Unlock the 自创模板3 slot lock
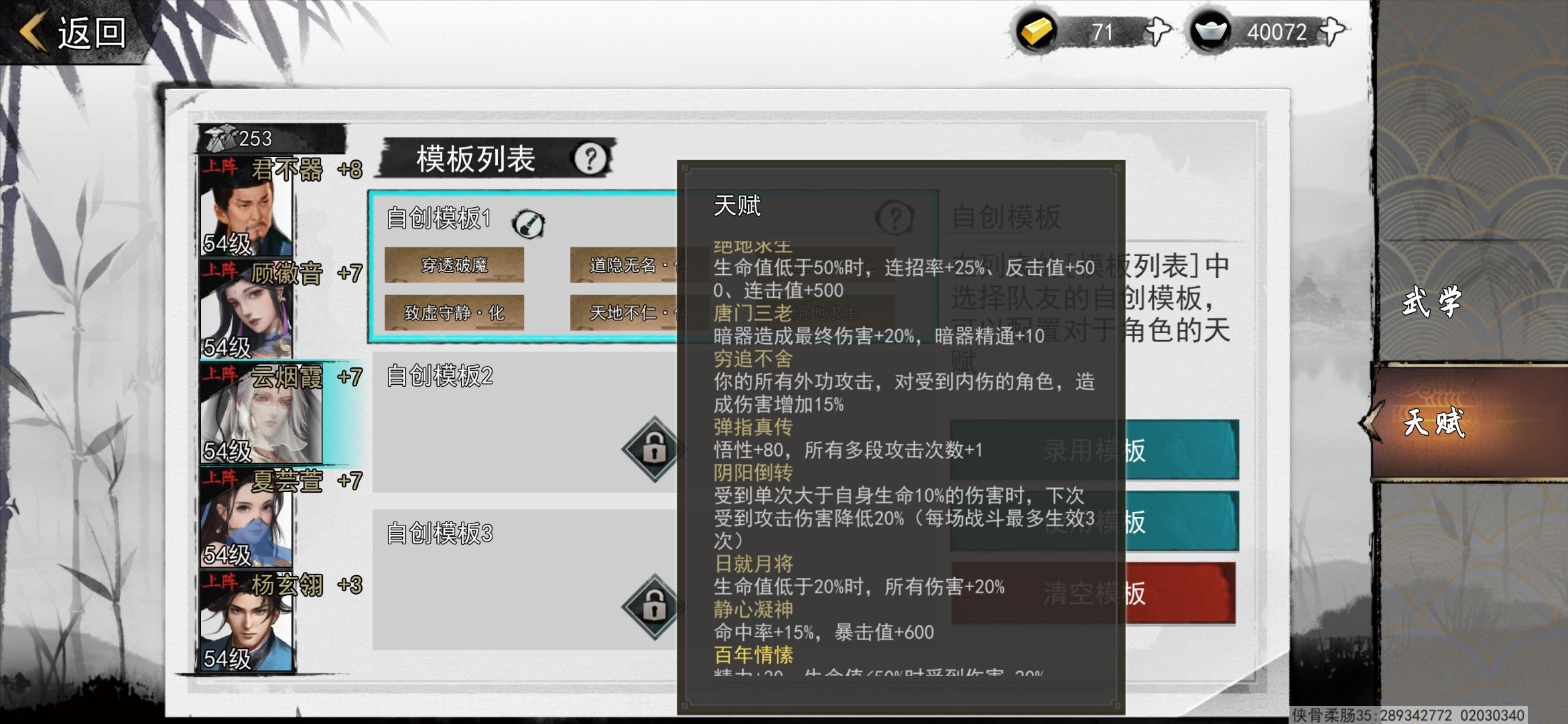The image size is (1568, 724). coord(654,607)
